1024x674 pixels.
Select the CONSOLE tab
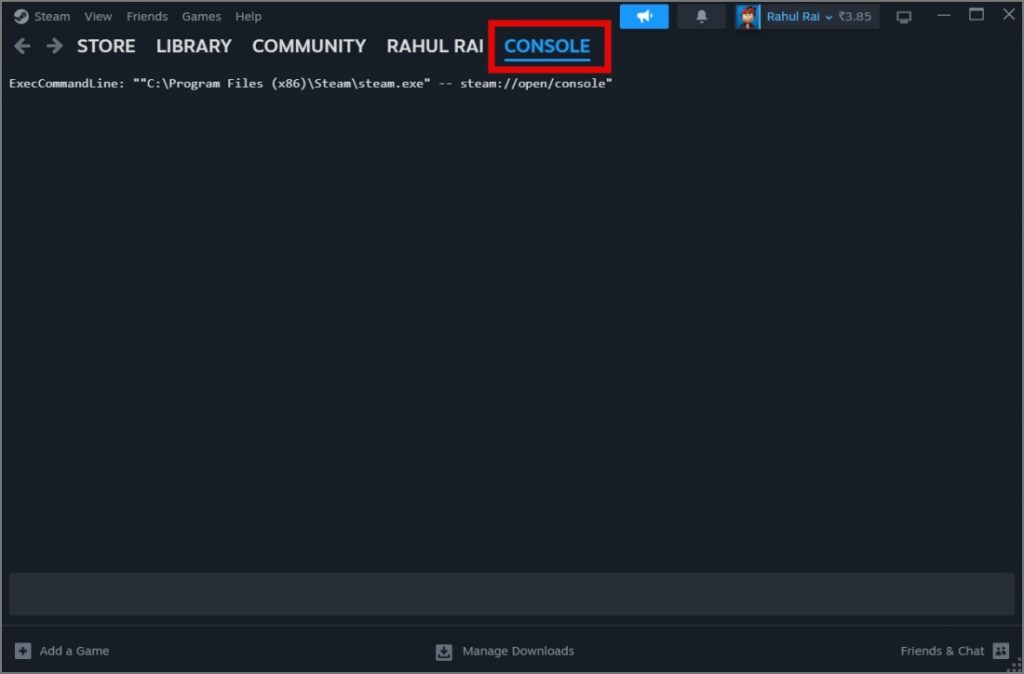click(x=547, y=46)
